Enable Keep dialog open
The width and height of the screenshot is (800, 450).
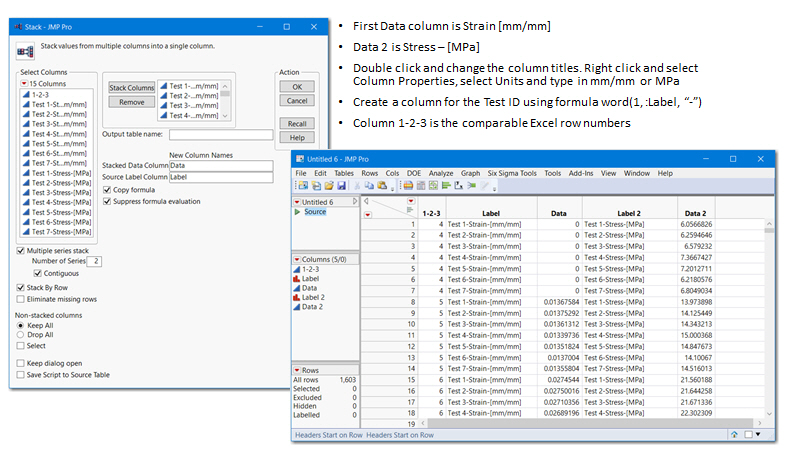point(20,363)
